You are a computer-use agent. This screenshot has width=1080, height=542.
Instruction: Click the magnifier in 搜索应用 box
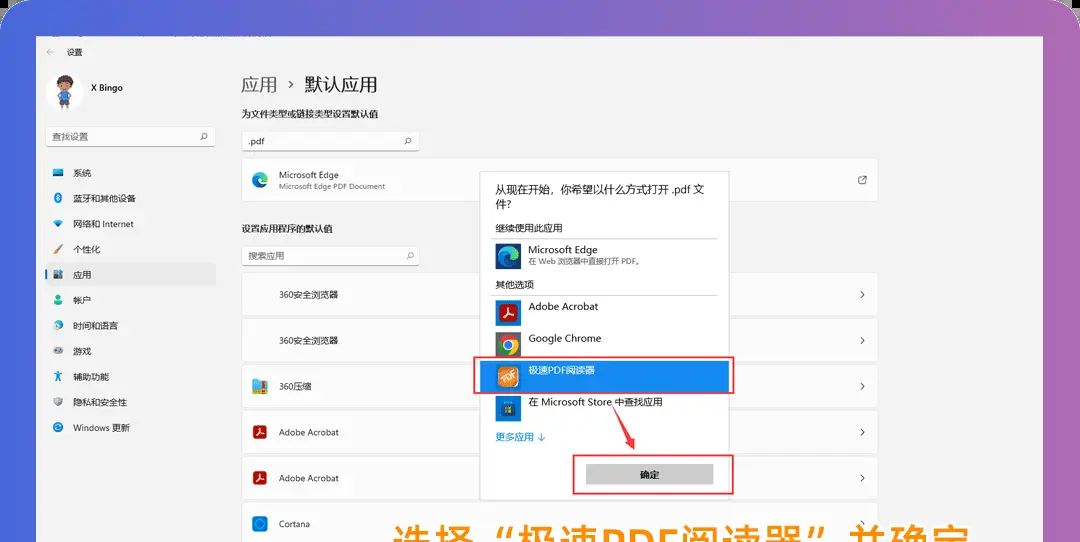point(410,256)
